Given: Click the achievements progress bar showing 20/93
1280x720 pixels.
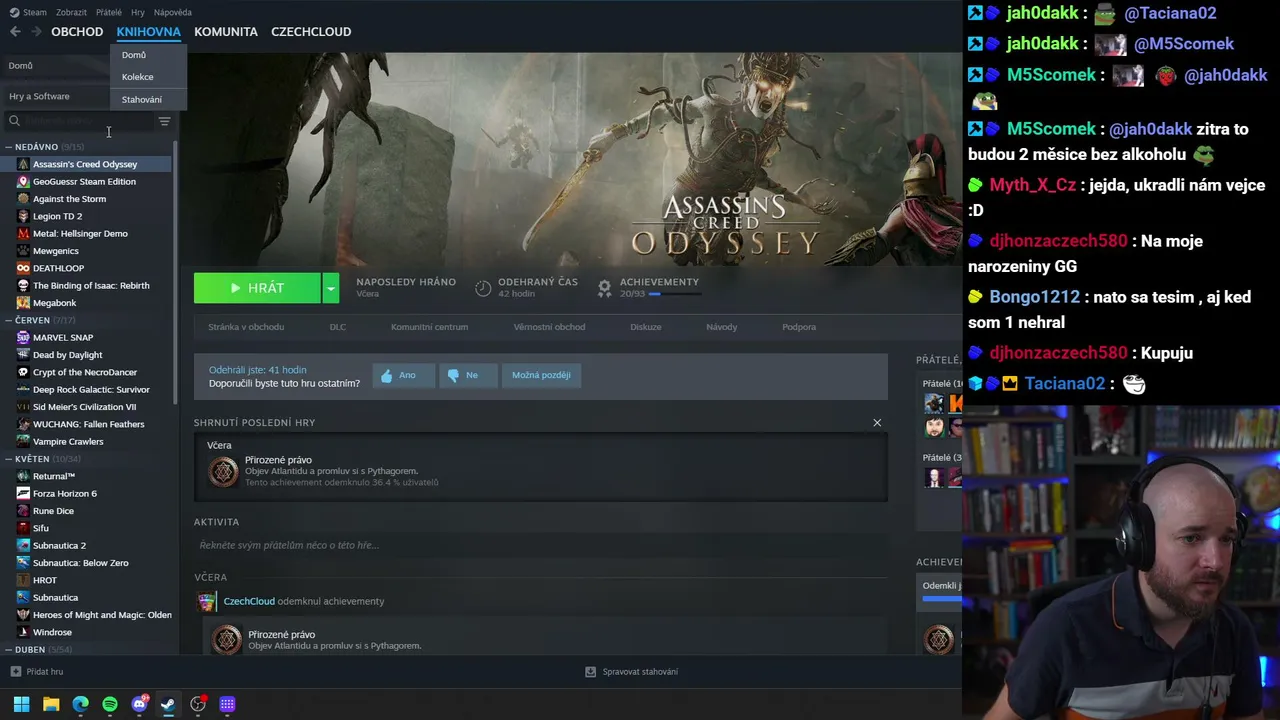Looking at the screenshot, I should pos(673,294).
